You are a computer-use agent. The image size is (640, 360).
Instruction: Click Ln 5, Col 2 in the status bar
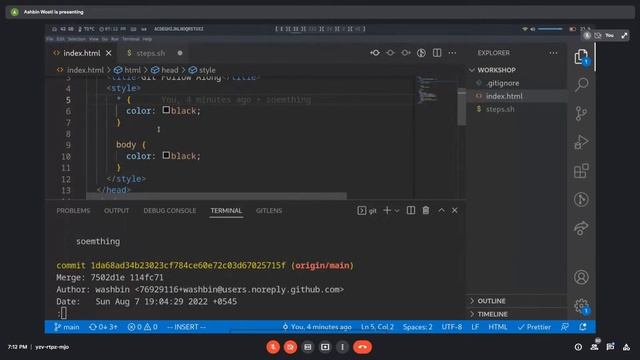click(377, 327)
